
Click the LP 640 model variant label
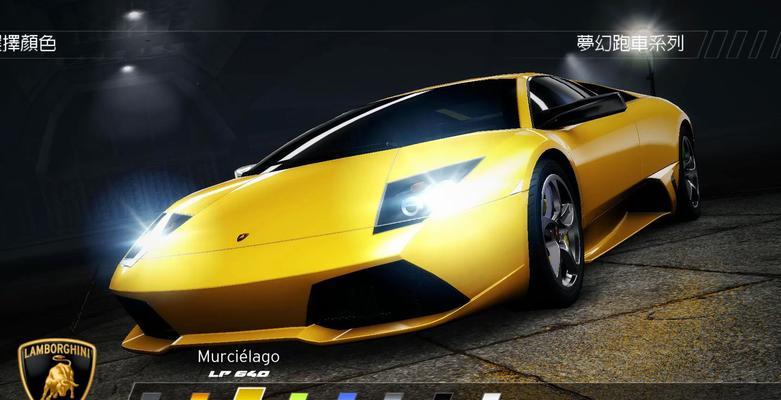[239, 374]
